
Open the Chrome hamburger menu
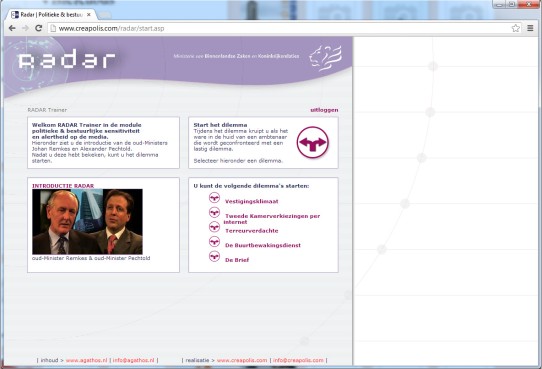[x=530, y=28]
